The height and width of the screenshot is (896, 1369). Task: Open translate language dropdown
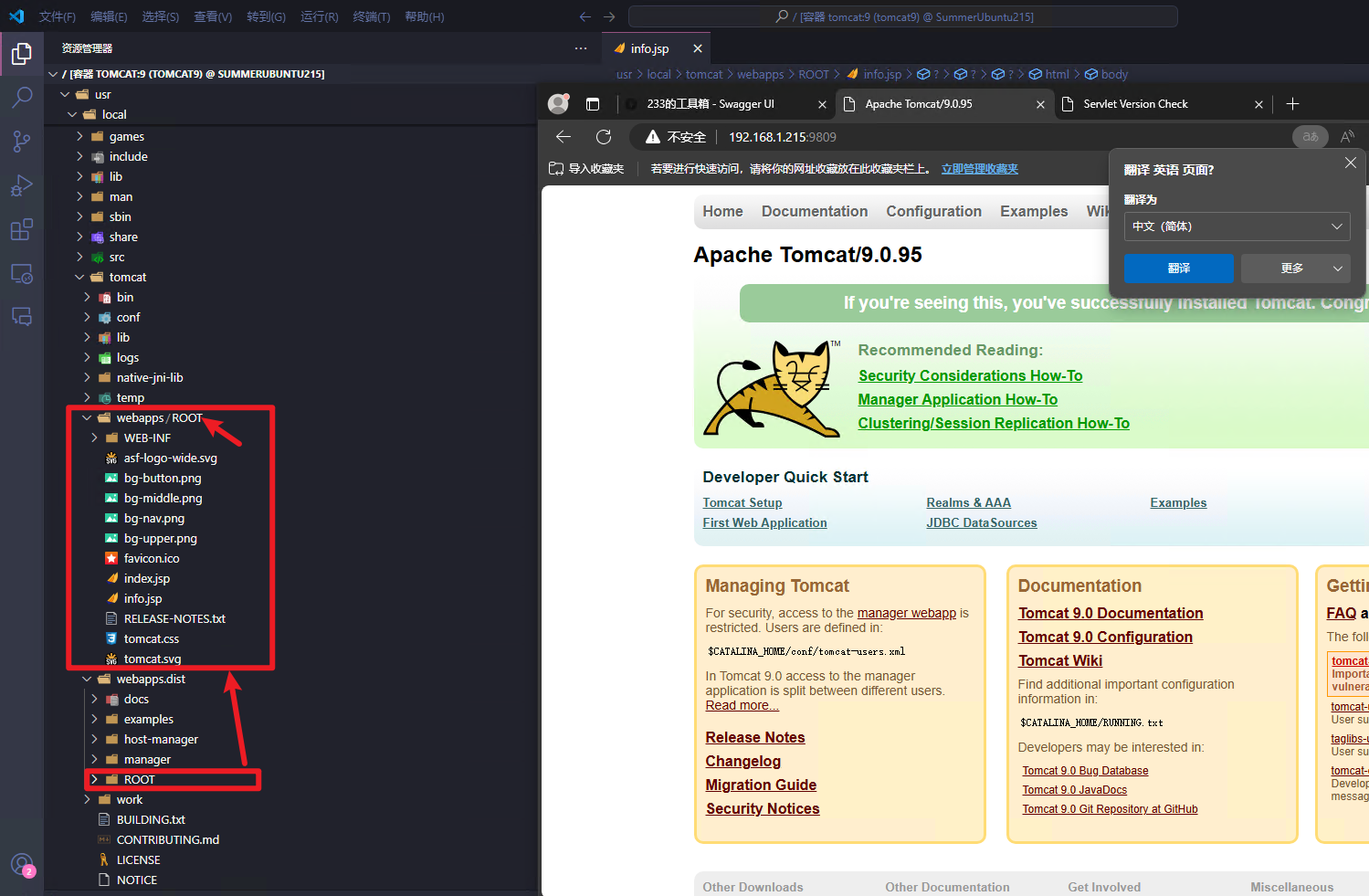(x=1237, y=227)
